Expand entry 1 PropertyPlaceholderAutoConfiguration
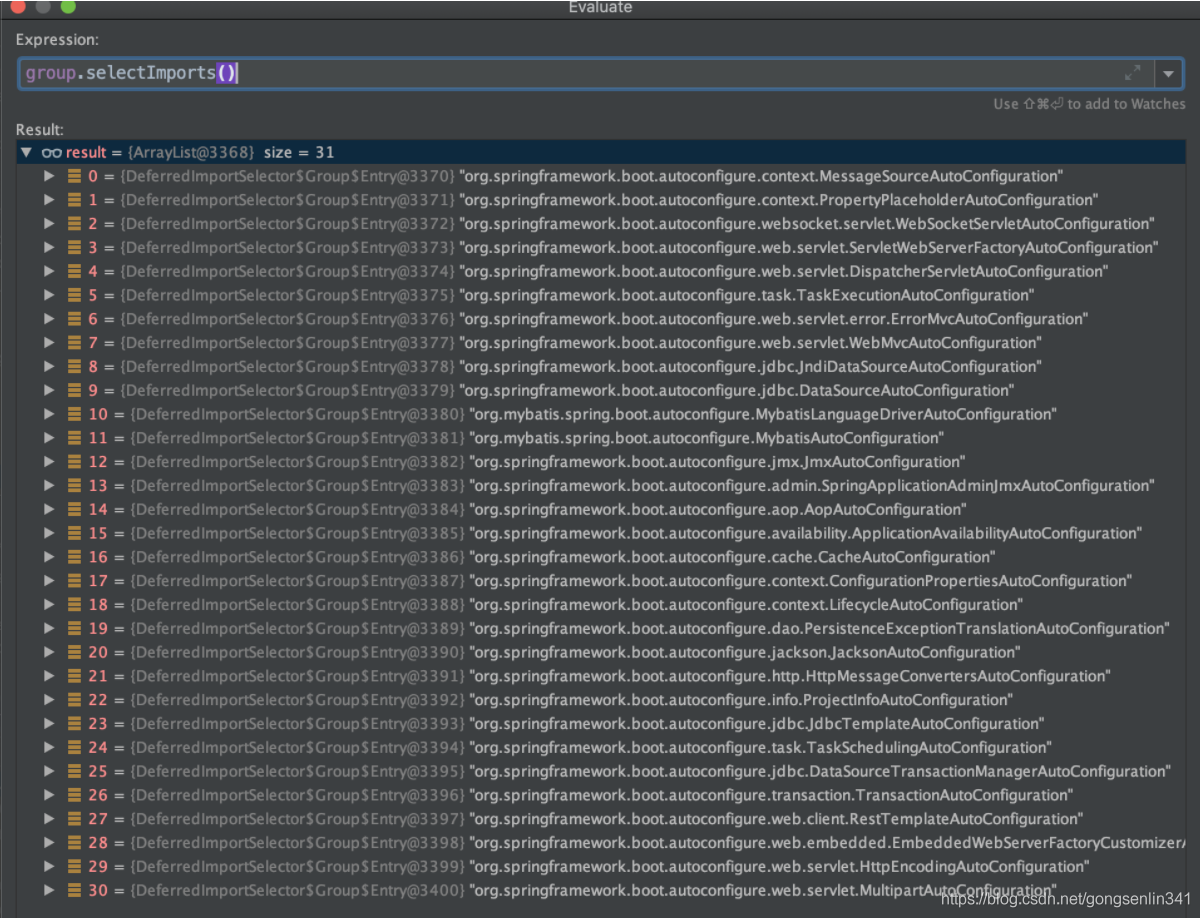Image resolution: width=1200 pixels, height=918 pixels. pos(49,200)
